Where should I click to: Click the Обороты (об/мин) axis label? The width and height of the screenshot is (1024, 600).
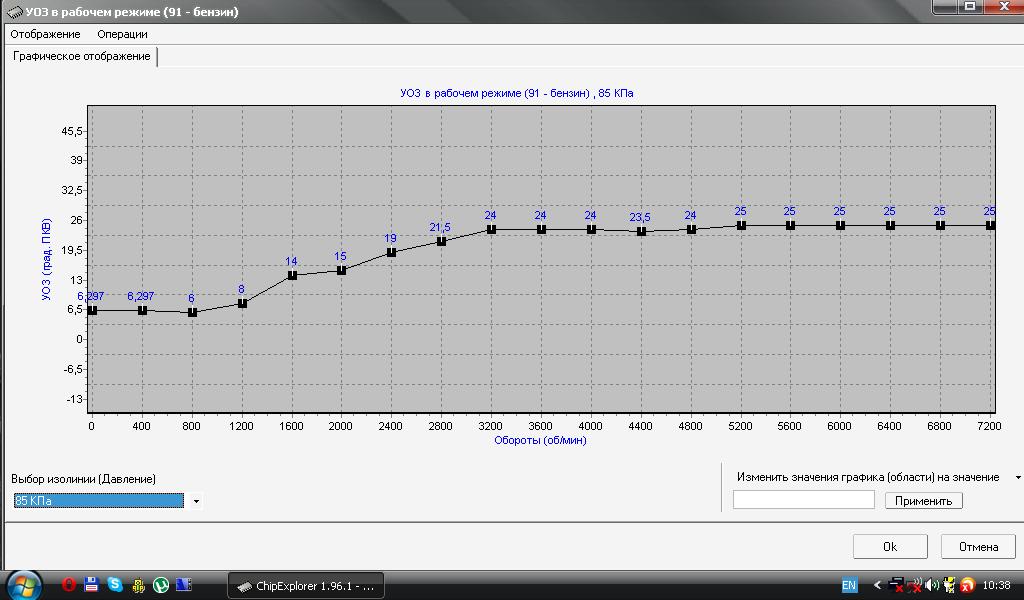pos(540,440)
